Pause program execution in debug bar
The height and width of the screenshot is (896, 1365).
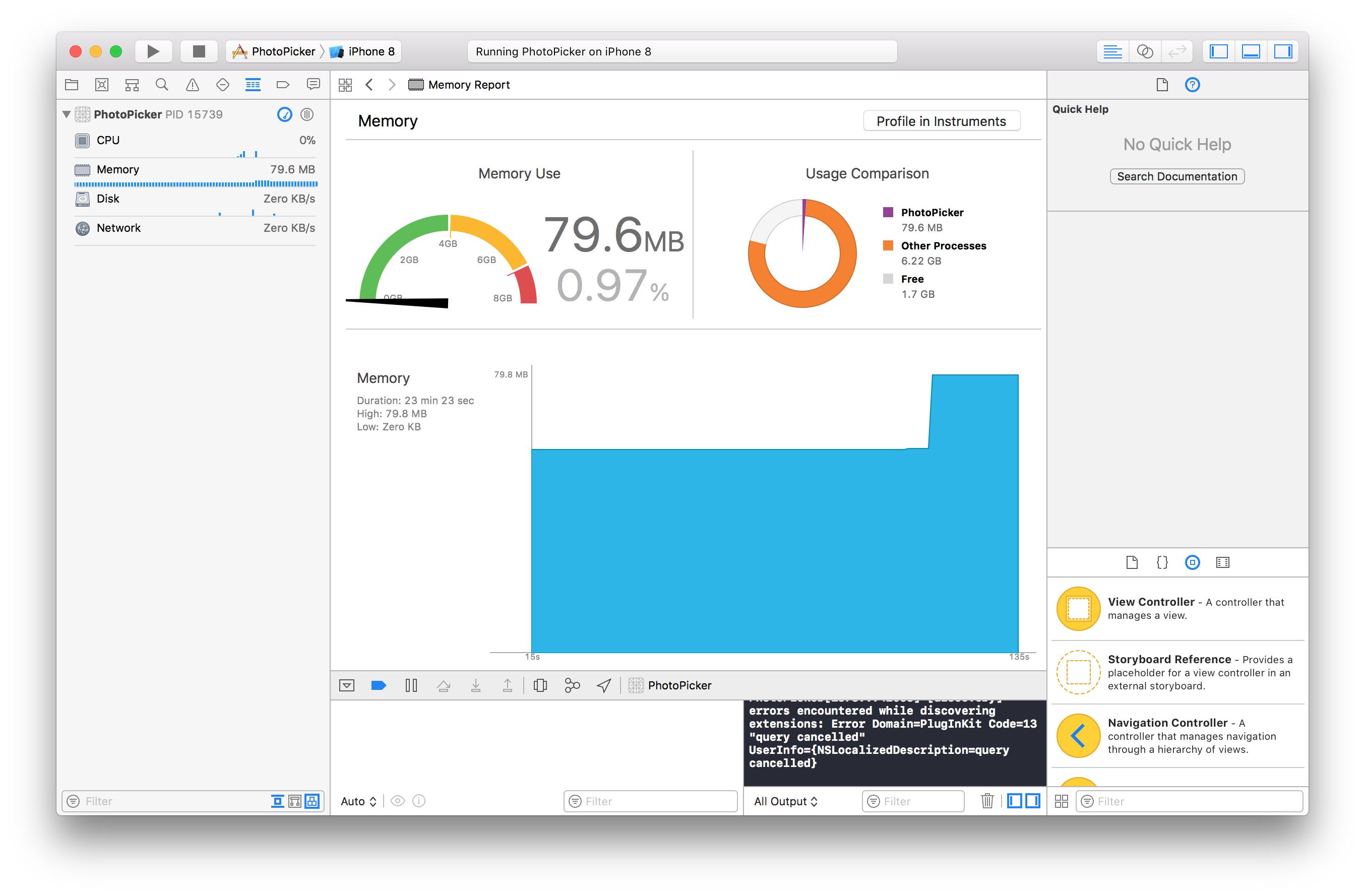pyautogui.click(x=411, y=685)
